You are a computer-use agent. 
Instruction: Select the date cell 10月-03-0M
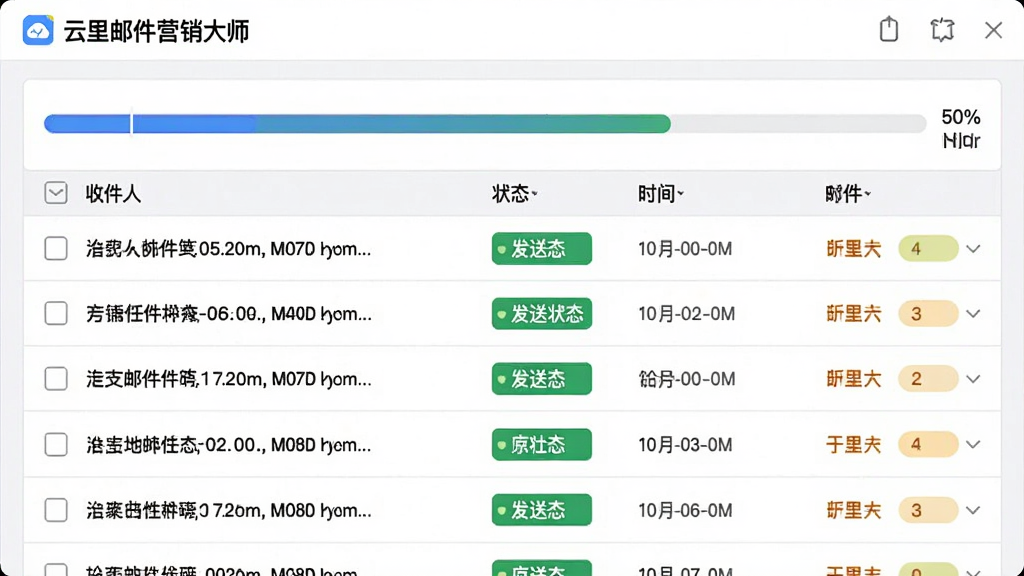pos(685,445)
